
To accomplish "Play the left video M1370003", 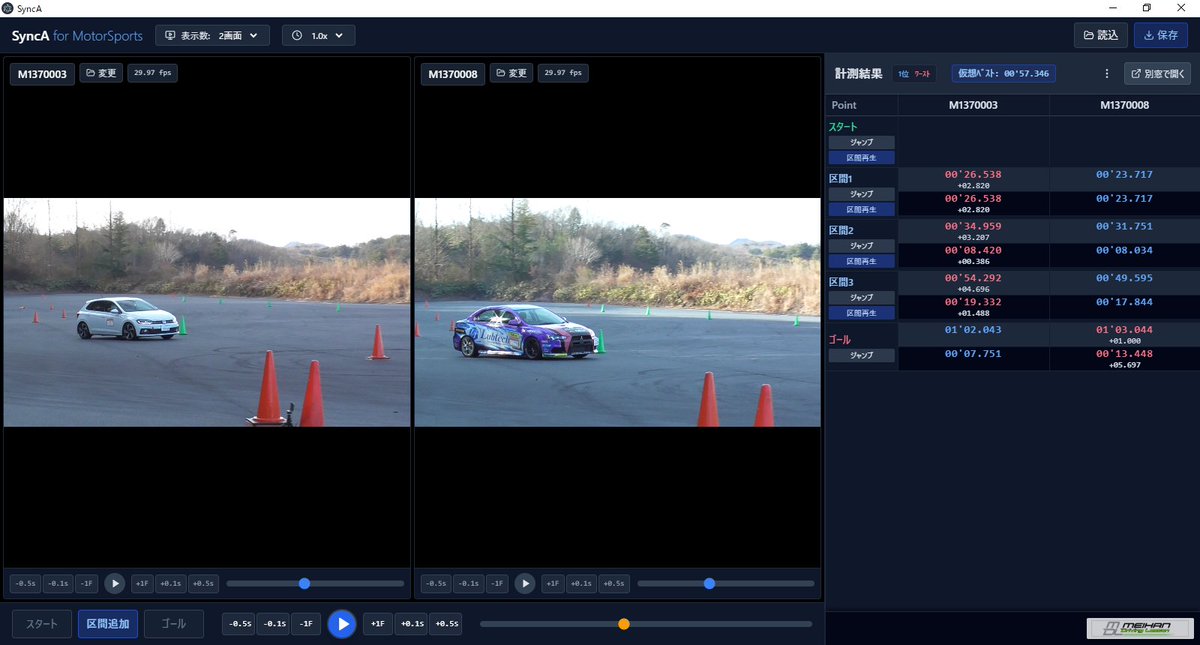I will pos(115,583).
